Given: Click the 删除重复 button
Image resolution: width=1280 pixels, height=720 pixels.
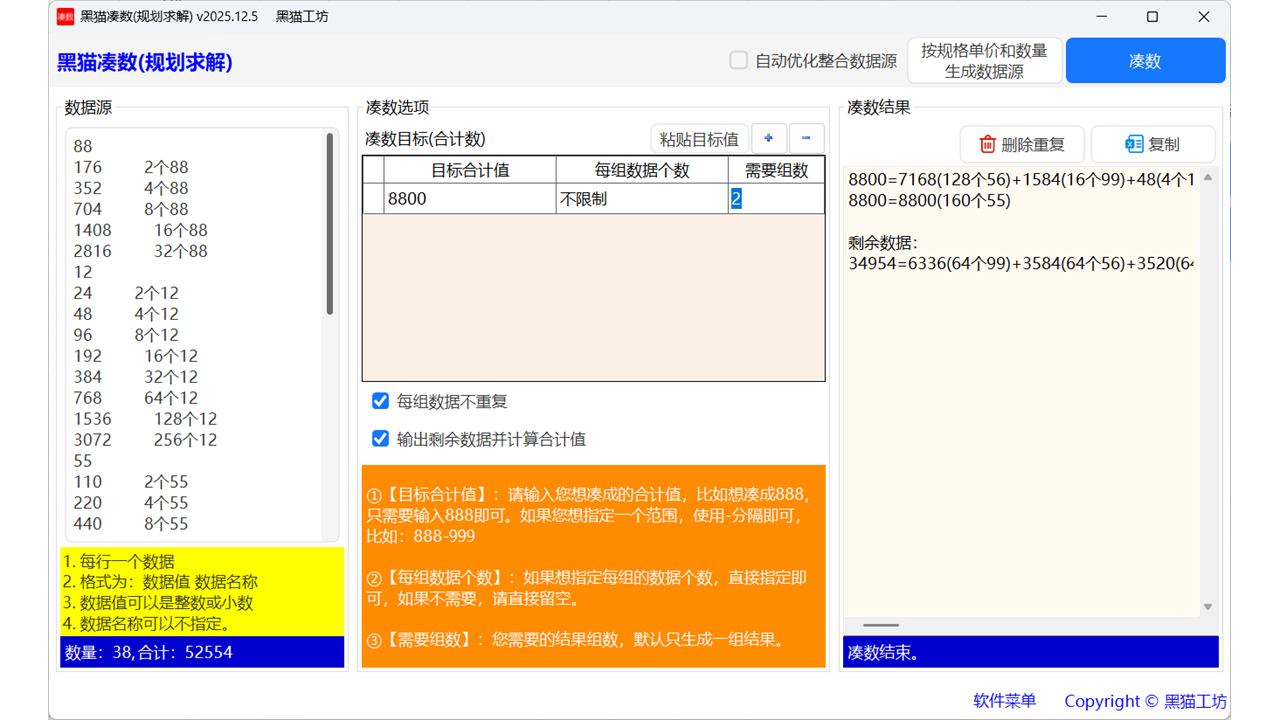Looking at the screenshot, I should click(x=1022, y=144).
